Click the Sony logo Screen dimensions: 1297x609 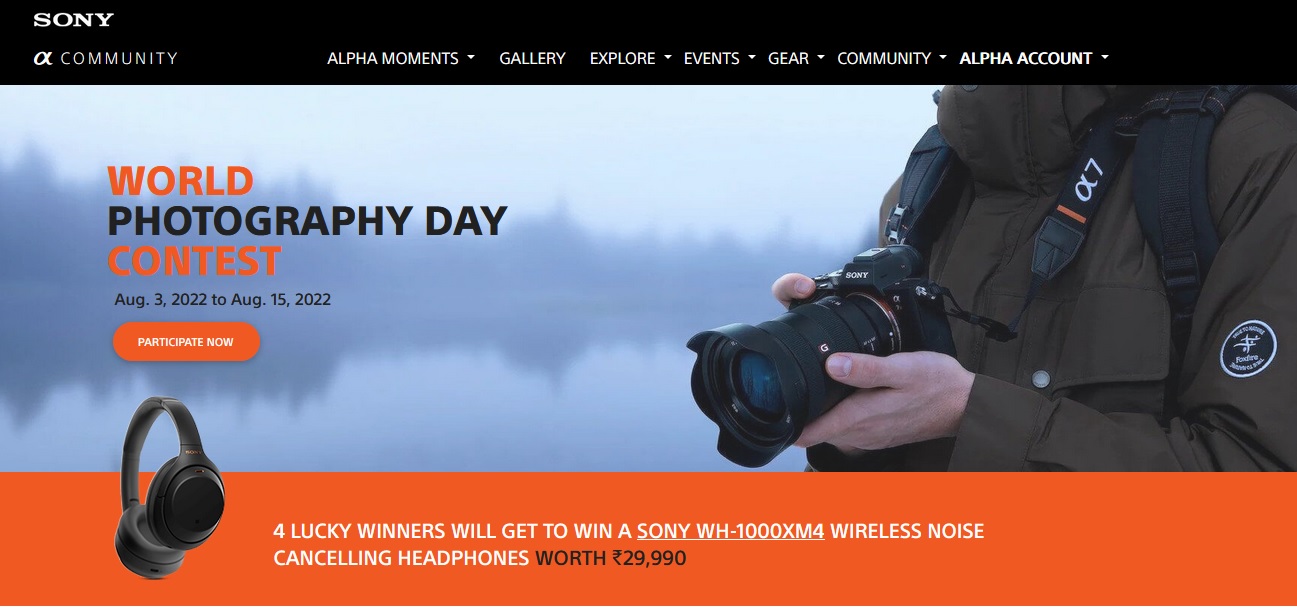coord(73,20)
